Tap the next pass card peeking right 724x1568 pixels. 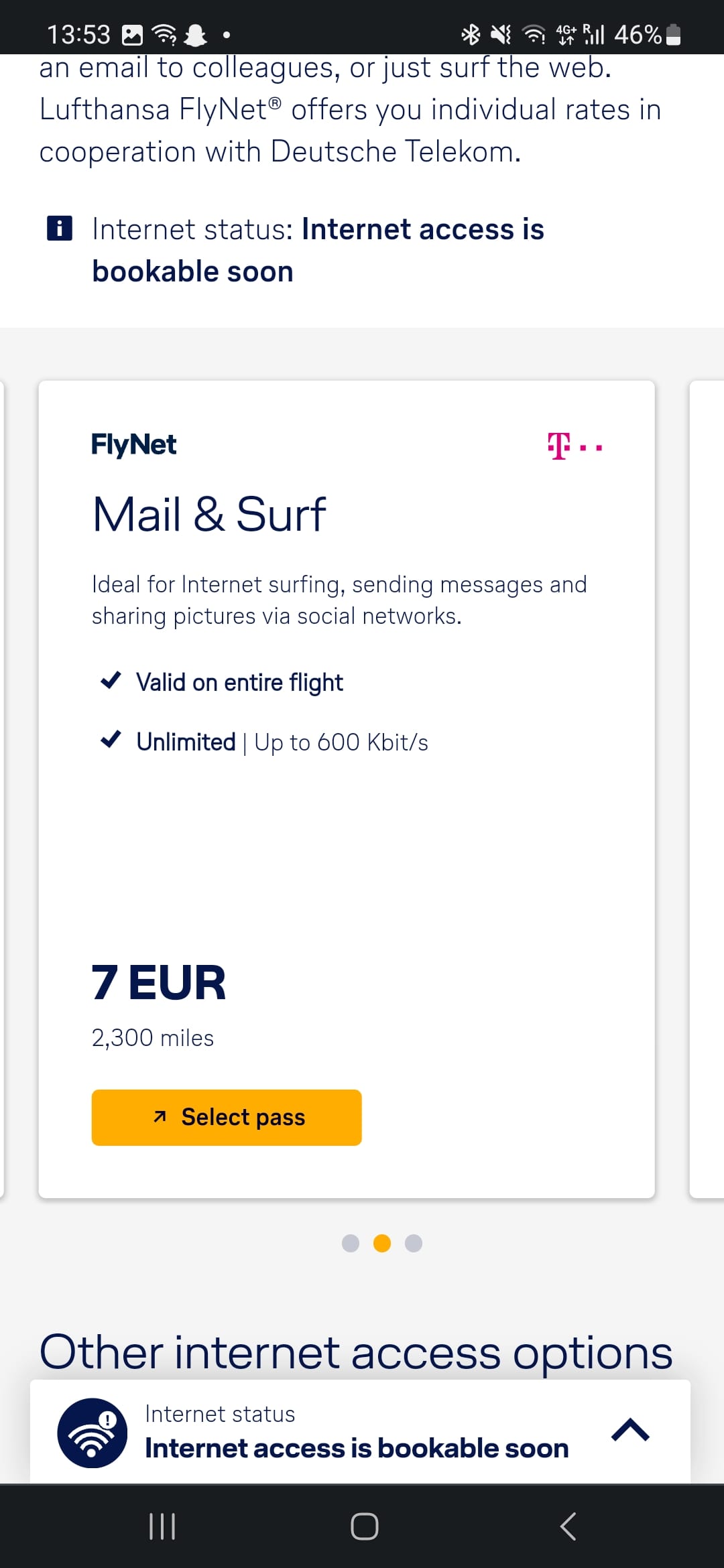(707, 789)
